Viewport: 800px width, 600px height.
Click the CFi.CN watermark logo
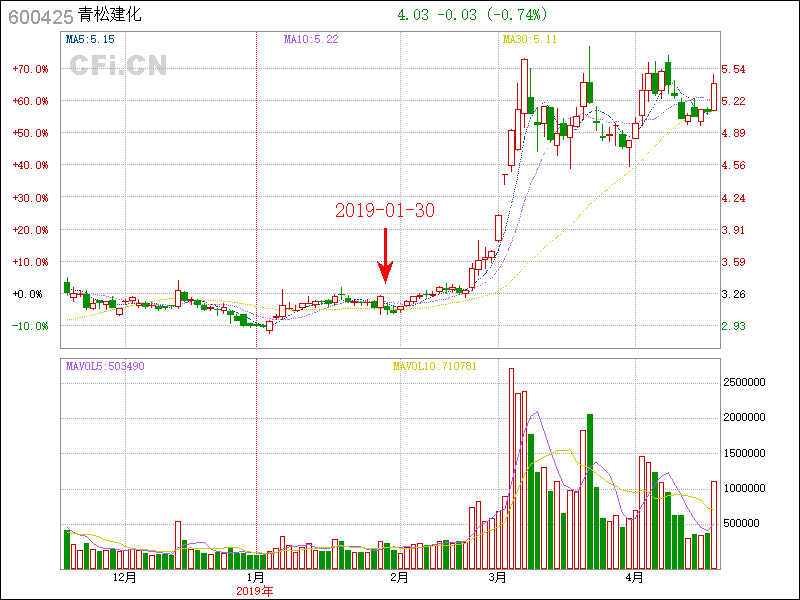(x=117, y=66)
